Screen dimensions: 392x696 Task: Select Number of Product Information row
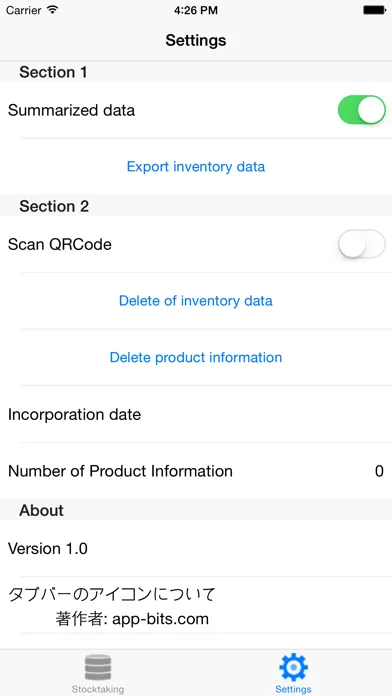(x=196, y=471)
